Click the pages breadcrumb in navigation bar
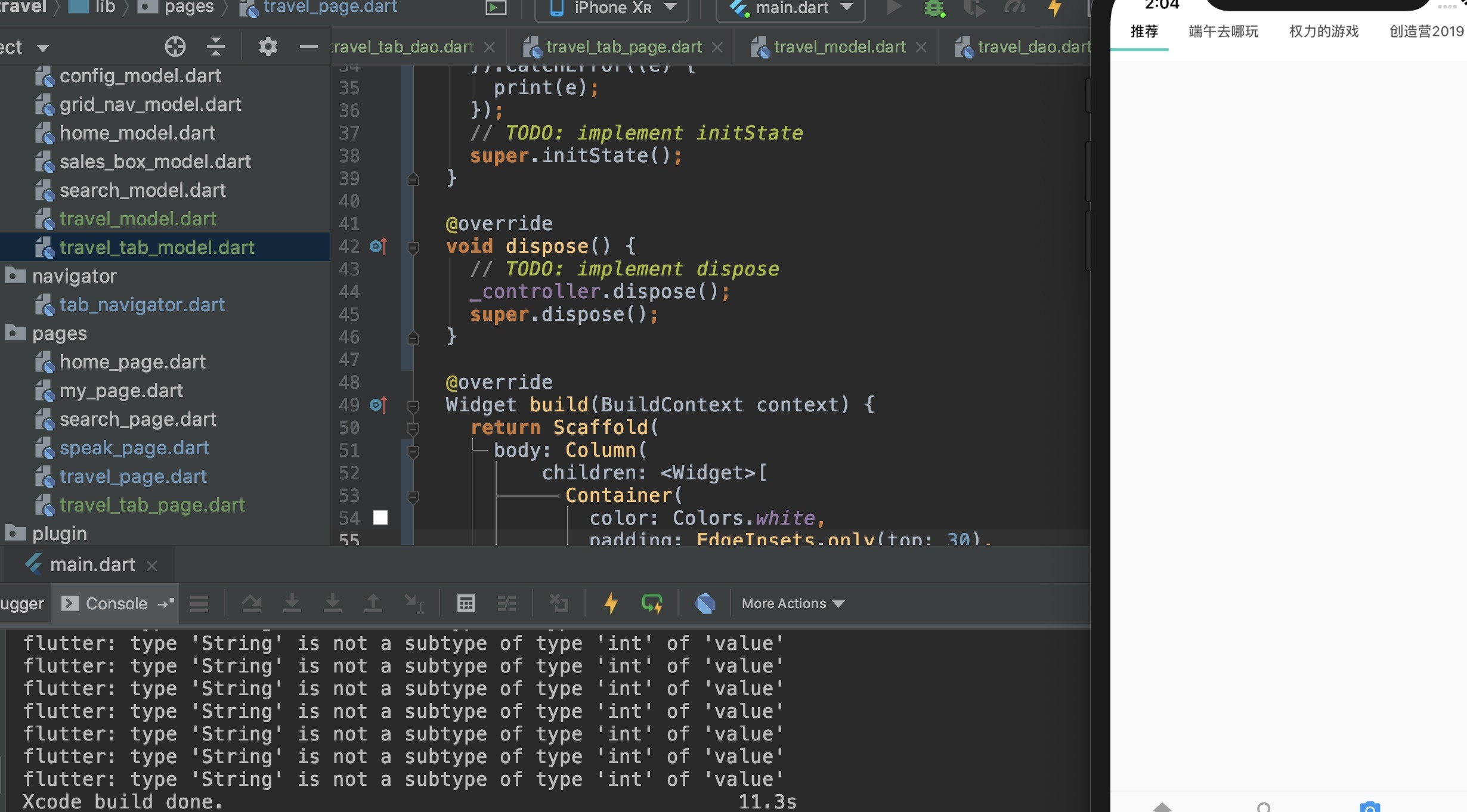Image resolution: width=1467 pixels, height=812 pixels. click(x=176, y=8)
